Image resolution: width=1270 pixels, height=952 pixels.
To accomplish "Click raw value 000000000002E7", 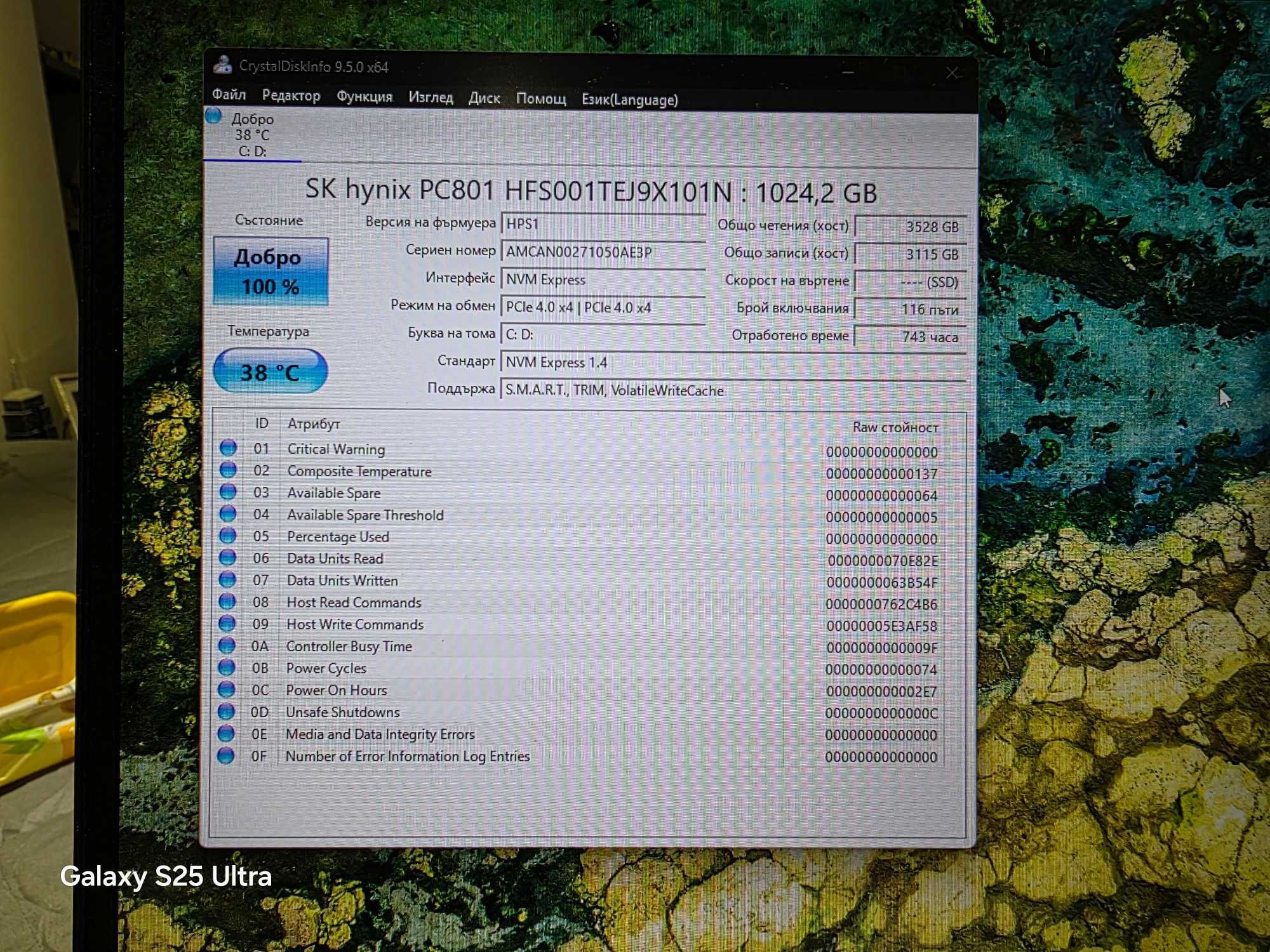I will click(x=881, y=692).
